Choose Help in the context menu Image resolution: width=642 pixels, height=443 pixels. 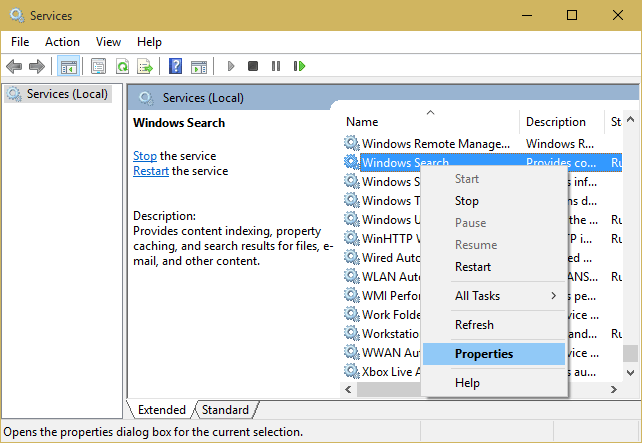494,383
